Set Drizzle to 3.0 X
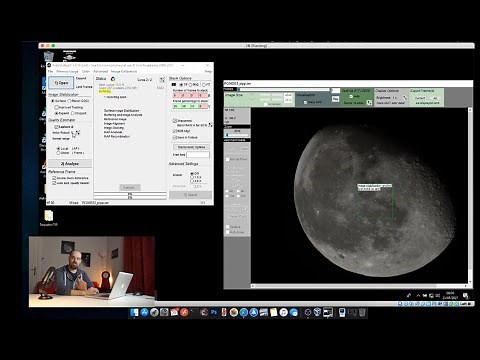Screen dimensions: 480x360 click(195, 181)
